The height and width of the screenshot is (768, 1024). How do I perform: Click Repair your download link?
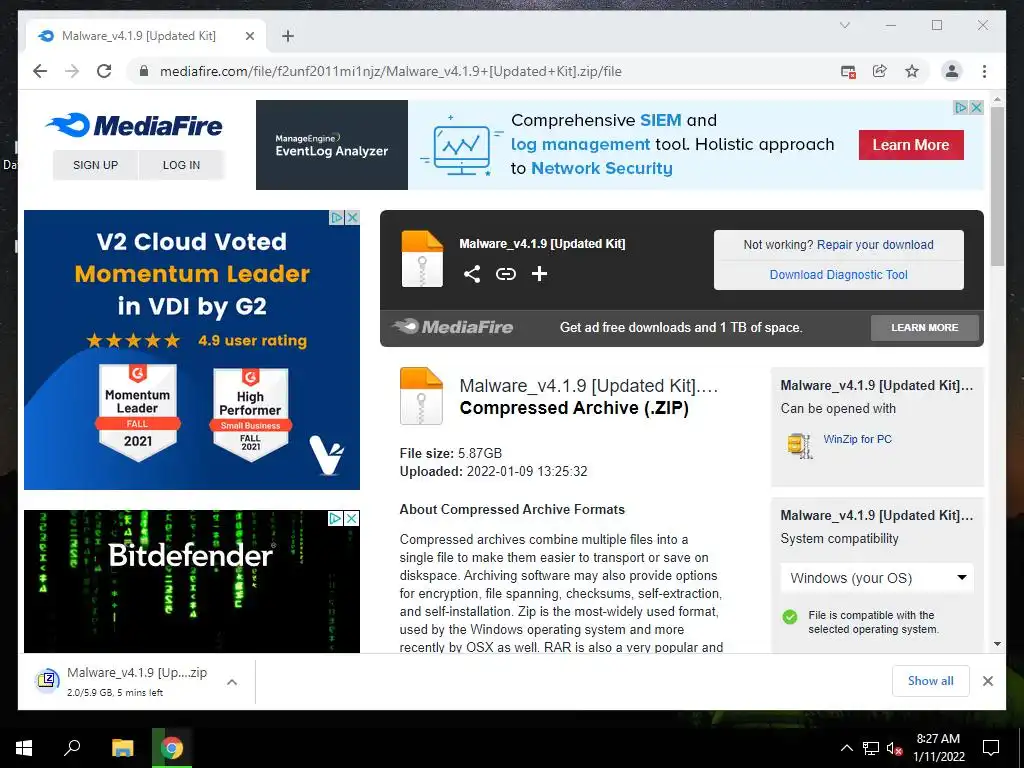874,245
